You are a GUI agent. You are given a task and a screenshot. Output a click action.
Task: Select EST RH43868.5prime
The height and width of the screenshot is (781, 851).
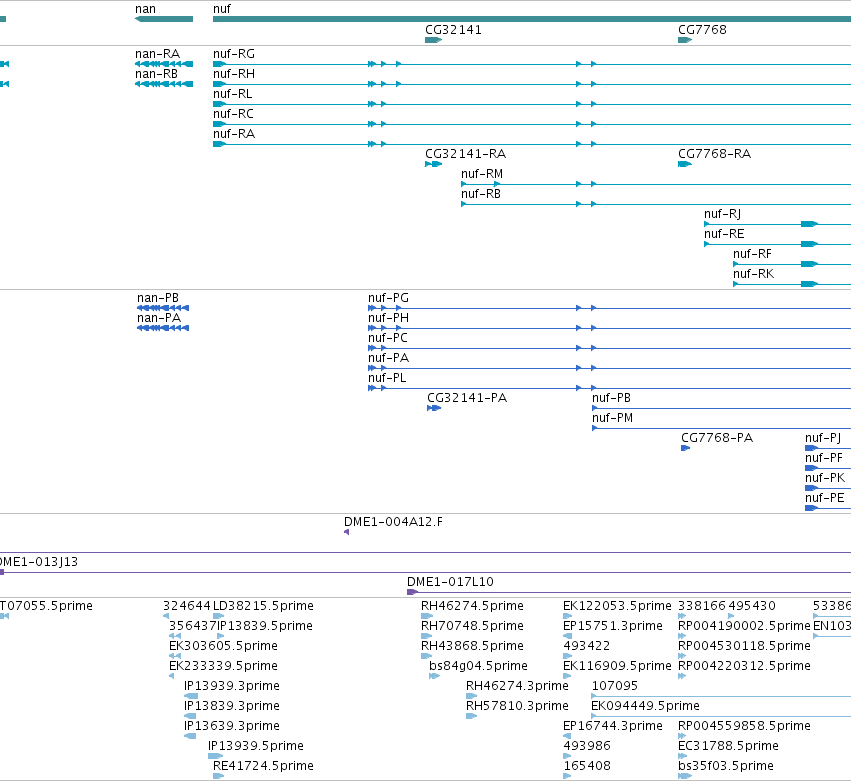(x=472, y=646)
